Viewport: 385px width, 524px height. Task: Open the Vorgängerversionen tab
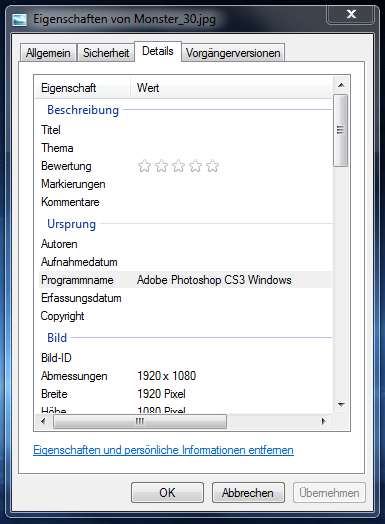pyautogui.click(x=233, y=53)
